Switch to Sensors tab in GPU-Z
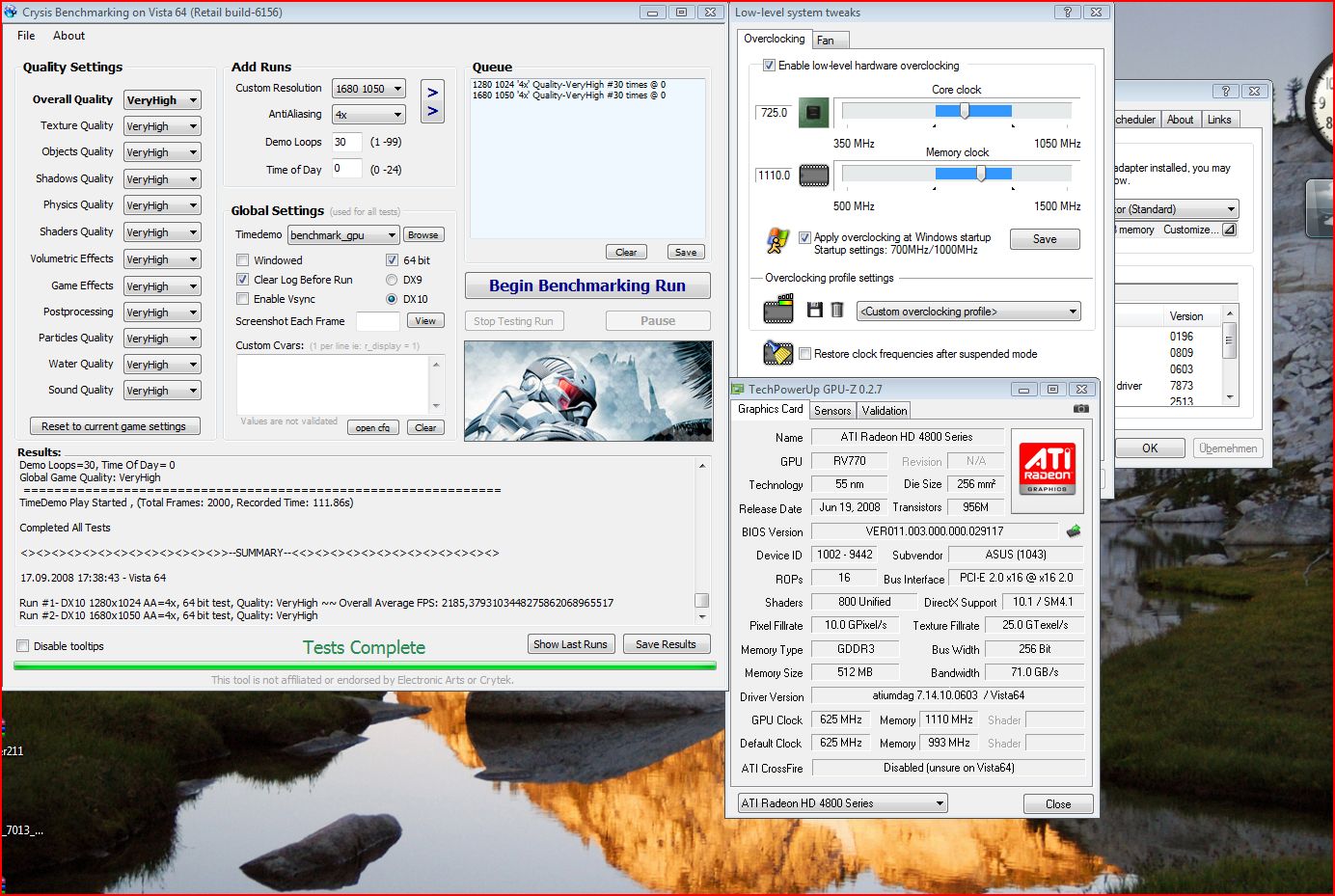 [832, 411]
